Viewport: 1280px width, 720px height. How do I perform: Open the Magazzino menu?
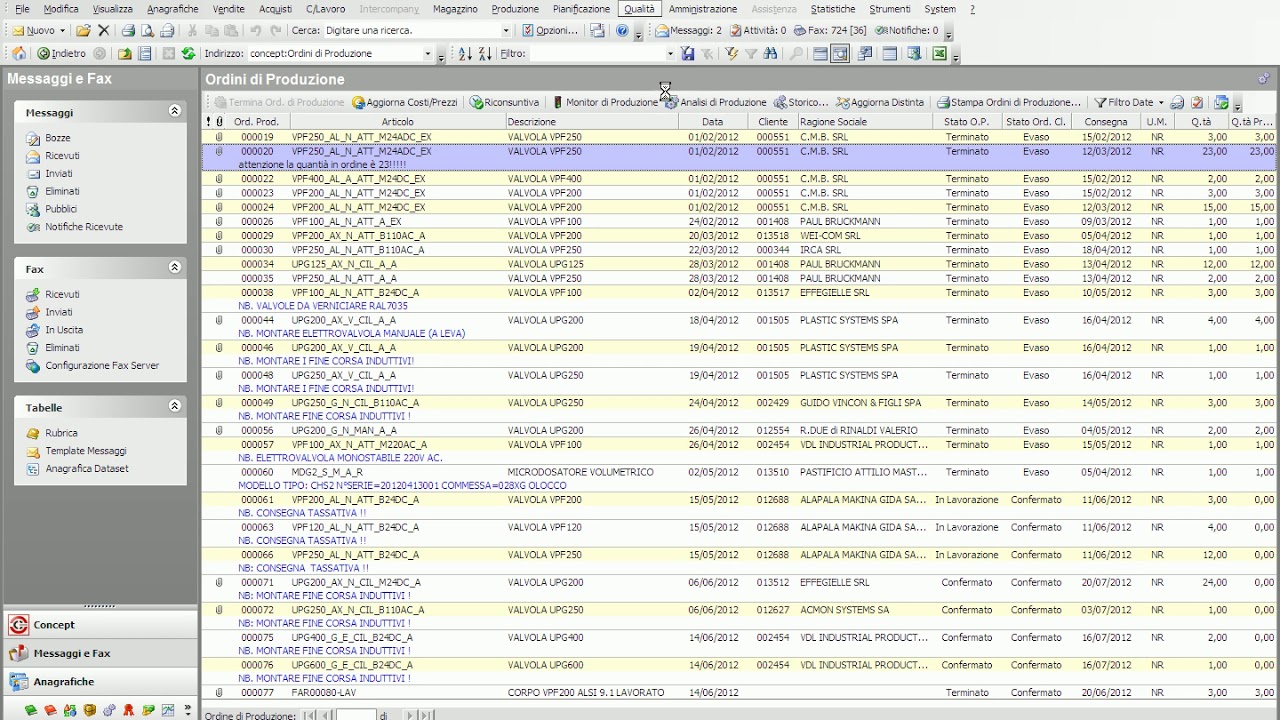click(x=455, y=9)
